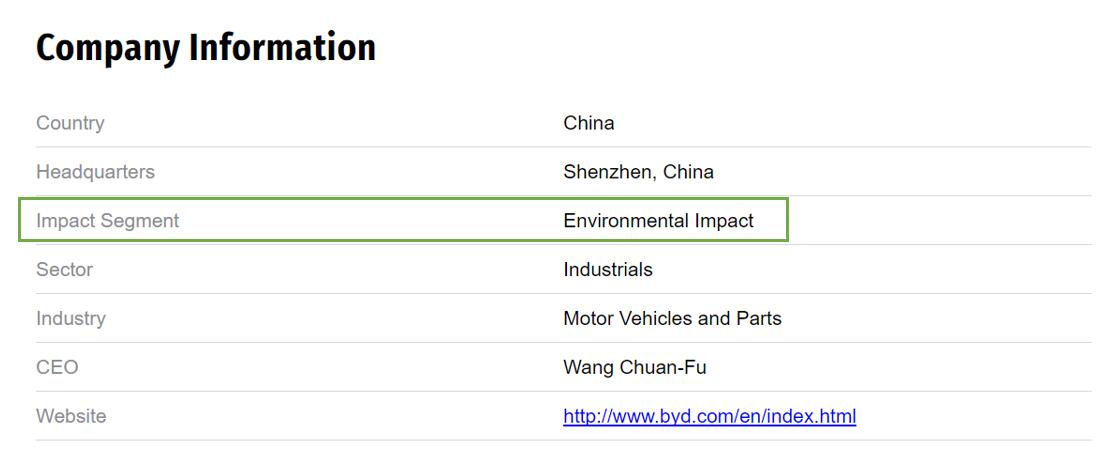Click the word "Parts" in Industry row
Viewport: 1113px width, 456px height.
(x=758, y=319)
